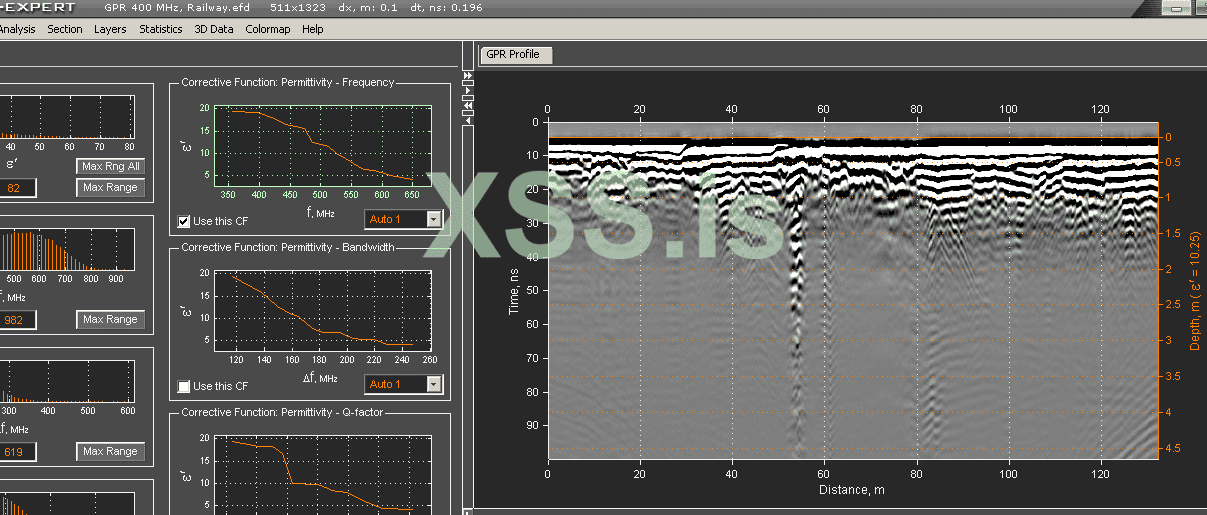The width and height of the screenshot is (1207, 515).
Task: Click the double left arrow splitter icon
Action: tap(467, 105)
